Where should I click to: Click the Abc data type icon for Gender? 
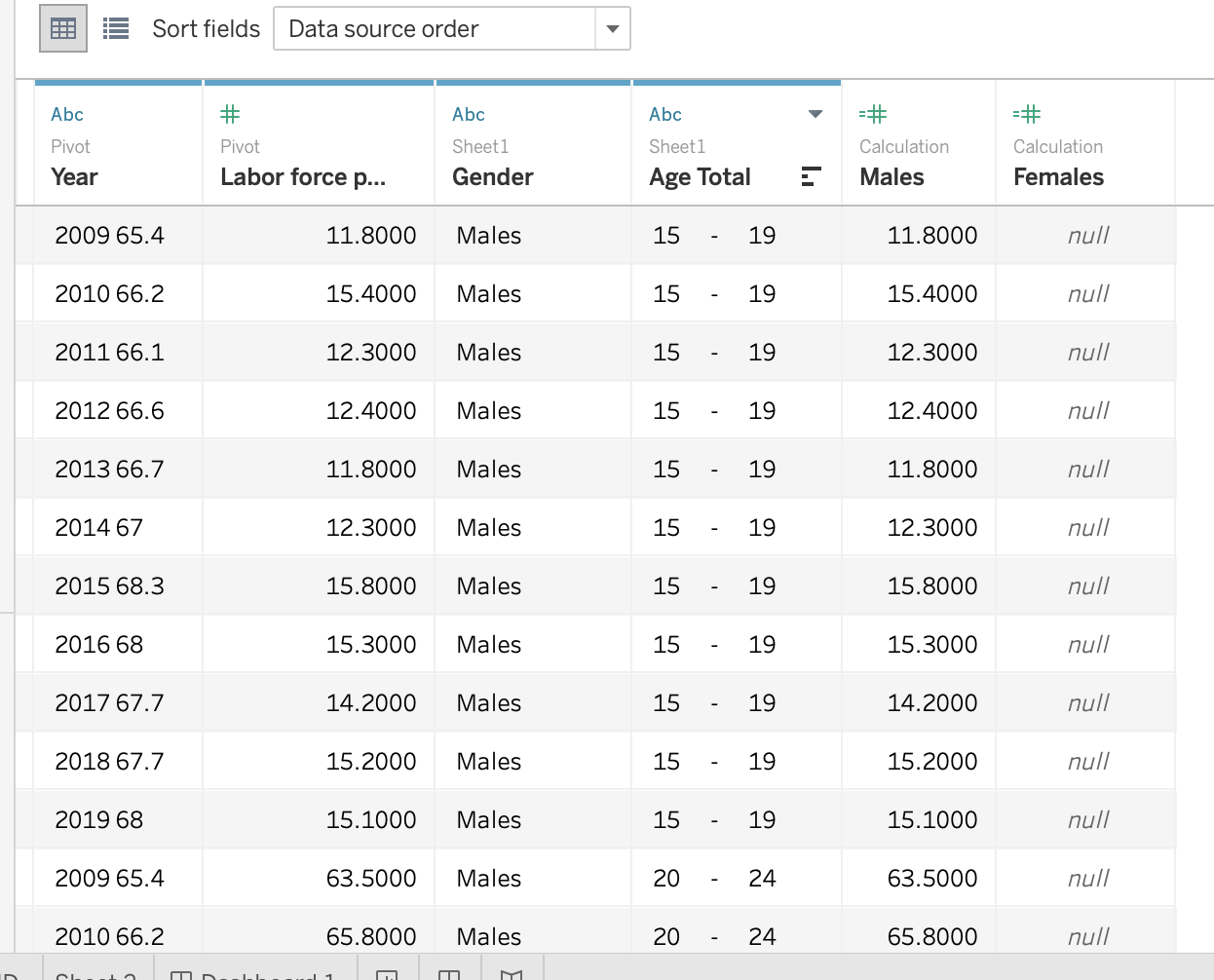click(x=469, y=114)
